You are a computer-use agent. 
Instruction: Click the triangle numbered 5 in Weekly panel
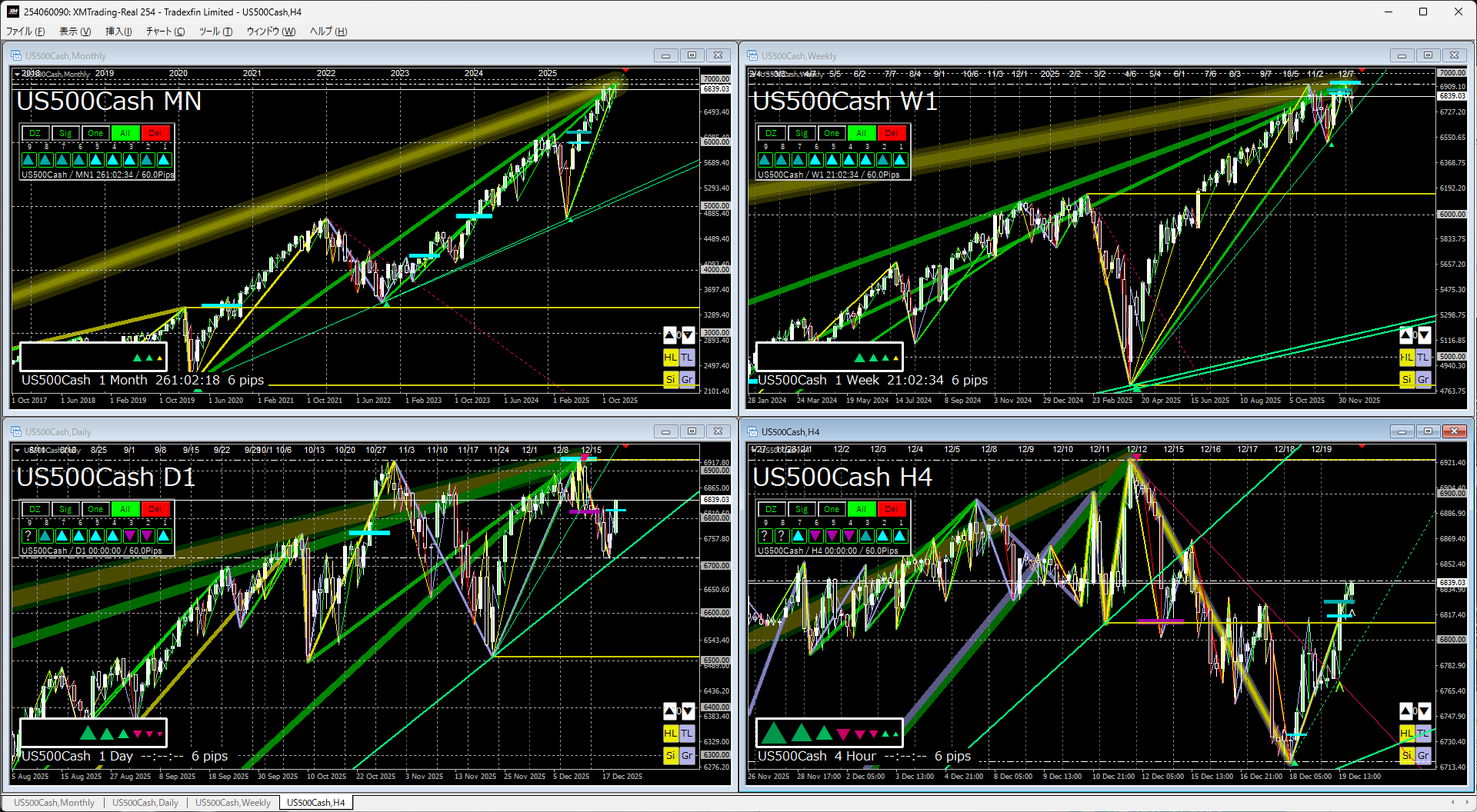coord(832,160)
